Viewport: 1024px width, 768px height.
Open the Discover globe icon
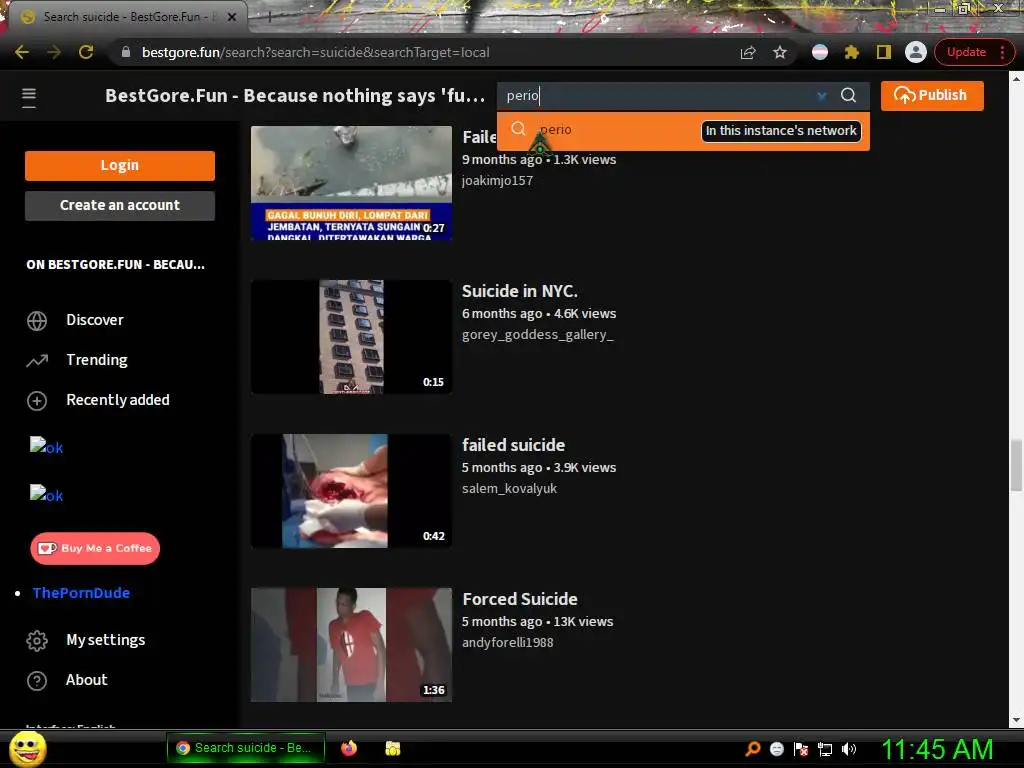[37, 321]
